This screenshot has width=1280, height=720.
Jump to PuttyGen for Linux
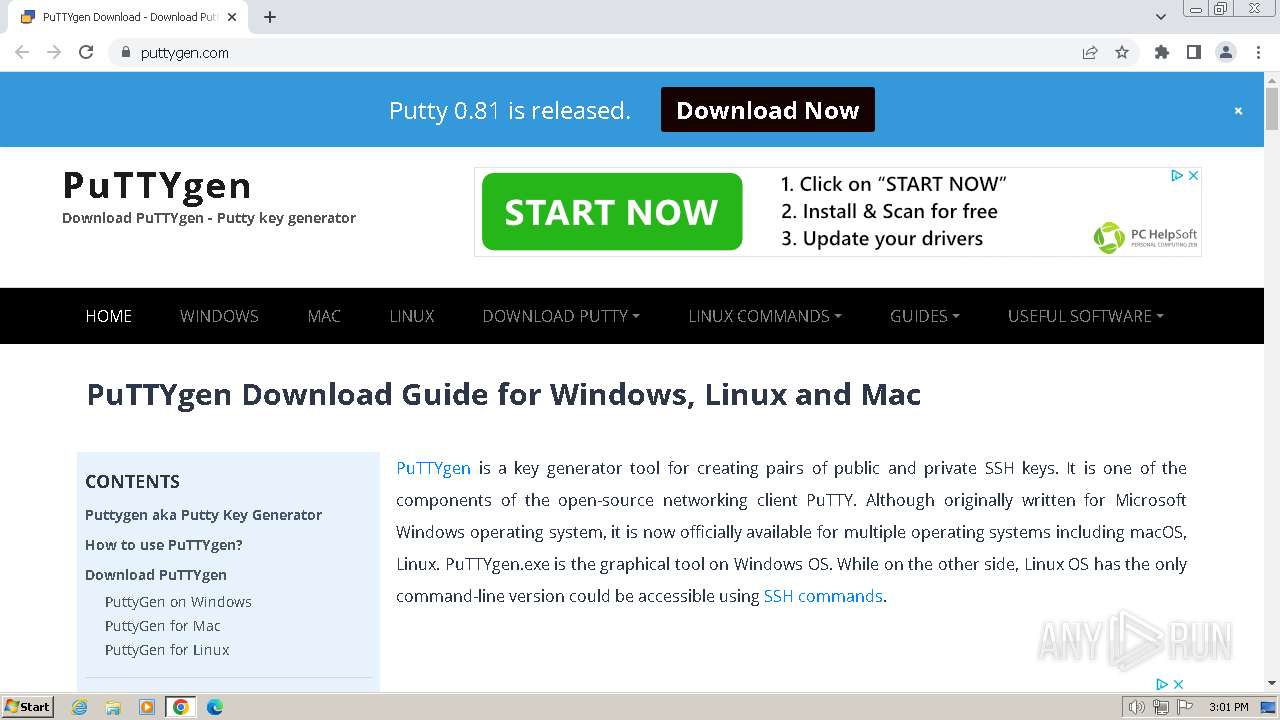point(167,650)
